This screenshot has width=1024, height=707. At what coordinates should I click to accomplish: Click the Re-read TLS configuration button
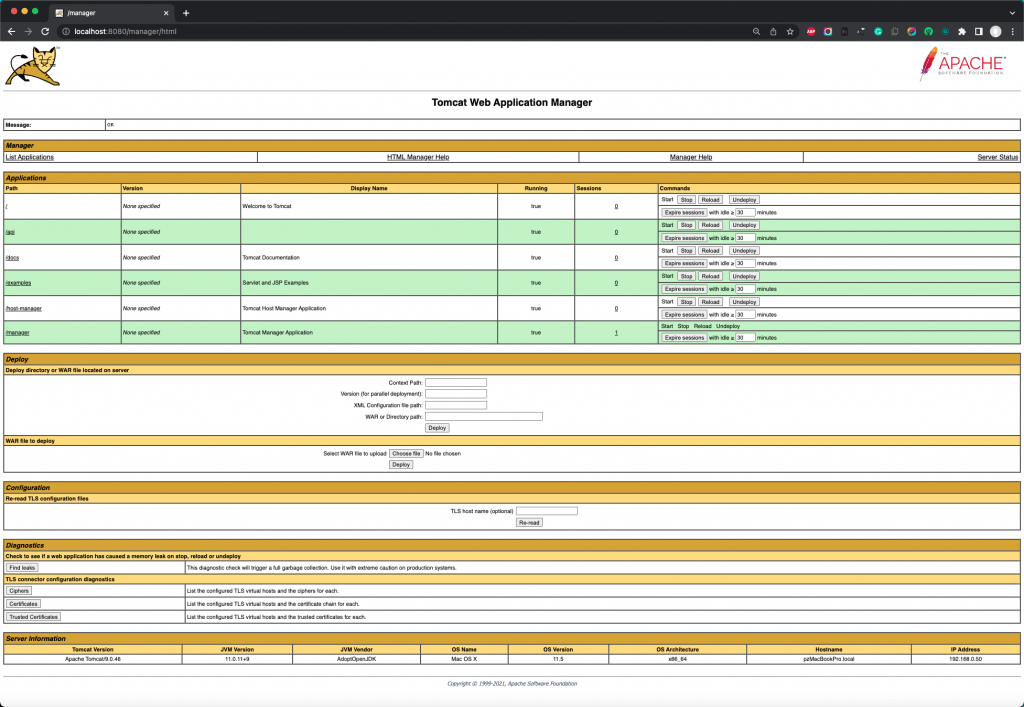(x=529, y=523)
